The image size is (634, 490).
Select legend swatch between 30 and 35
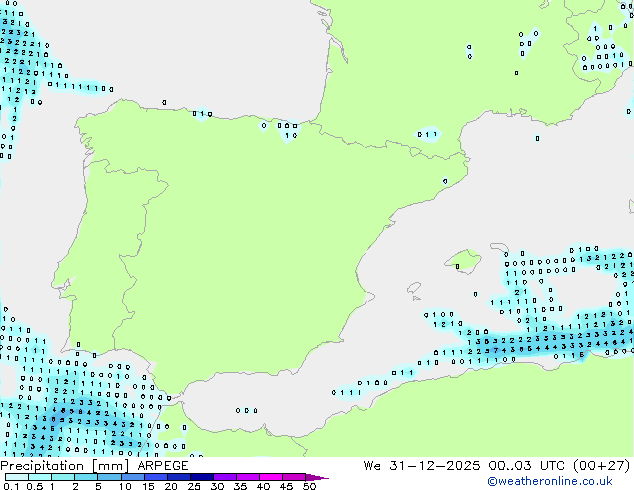(225, 477)
